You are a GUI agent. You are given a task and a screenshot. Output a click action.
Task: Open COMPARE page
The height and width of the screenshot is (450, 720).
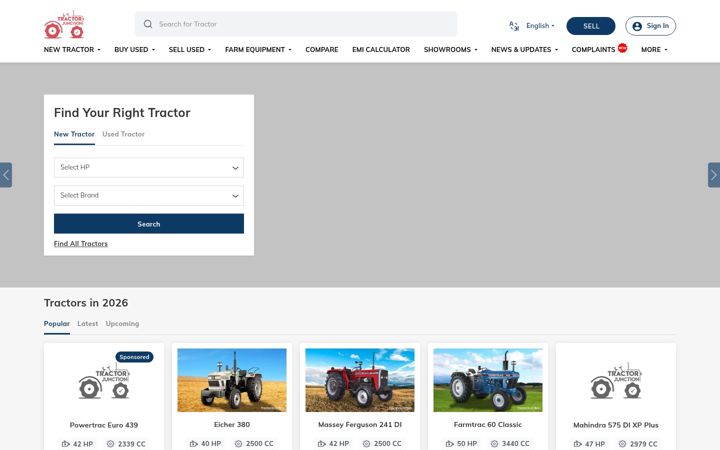coord(322,50)
